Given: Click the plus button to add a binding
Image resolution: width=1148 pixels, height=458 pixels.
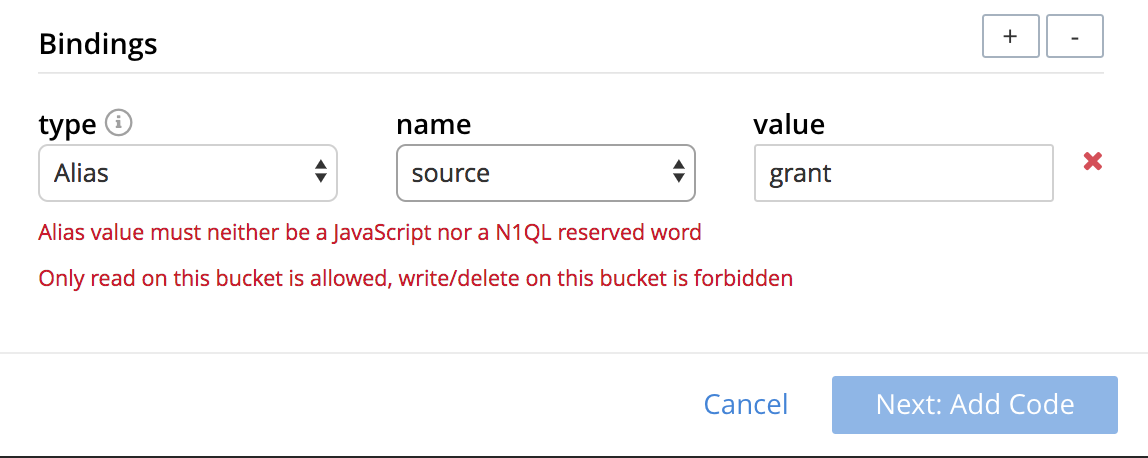Looking at the screenshot, I should (x=1010, y=37).
